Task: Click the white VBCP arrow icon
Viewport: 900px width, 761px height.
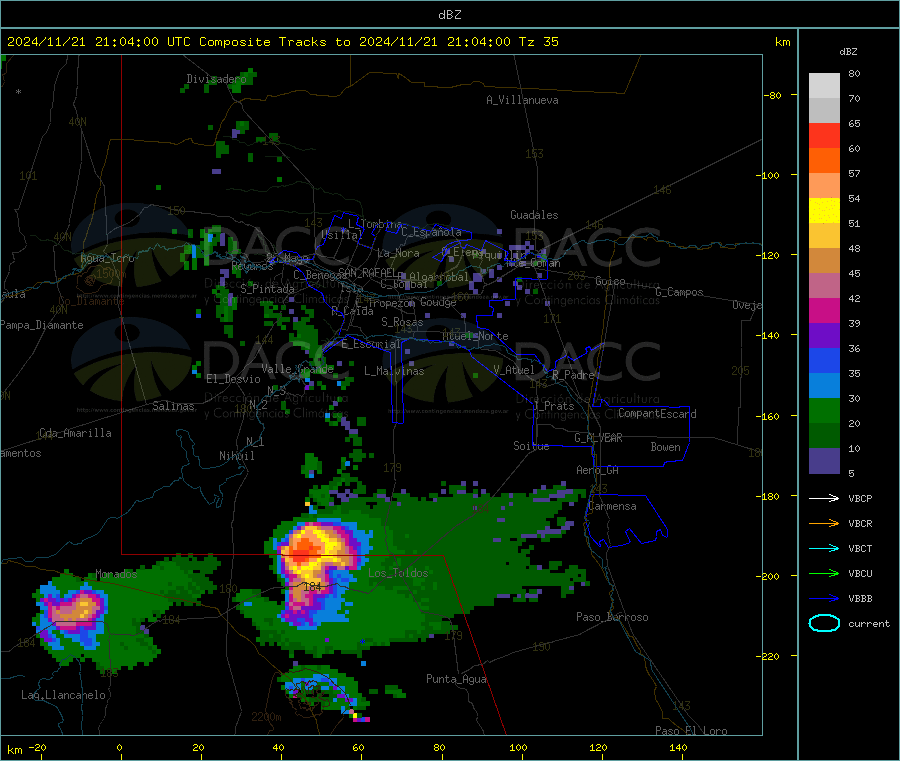Action: pos(824,498)
